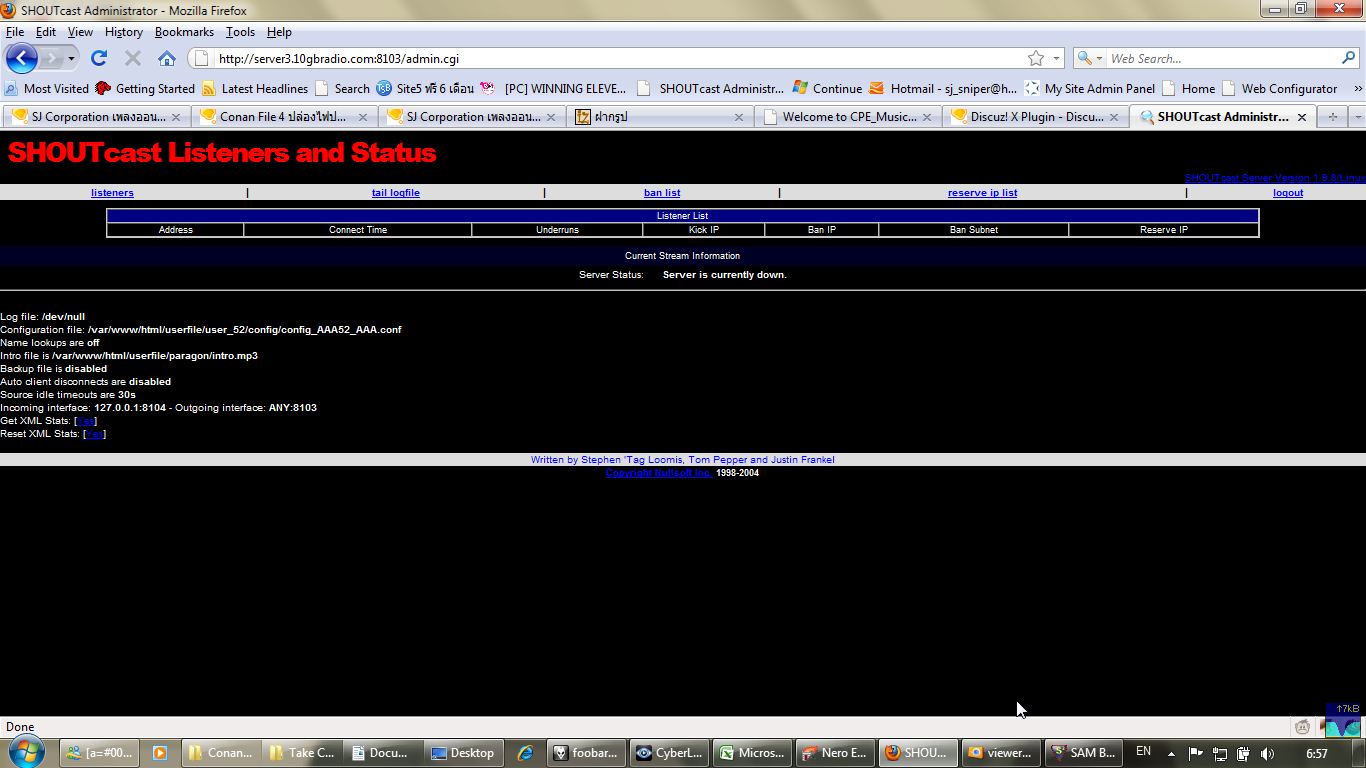Switch to the CyberL... taskbar window
This screenshot has width=1366, height=768.
coord(669,753)
